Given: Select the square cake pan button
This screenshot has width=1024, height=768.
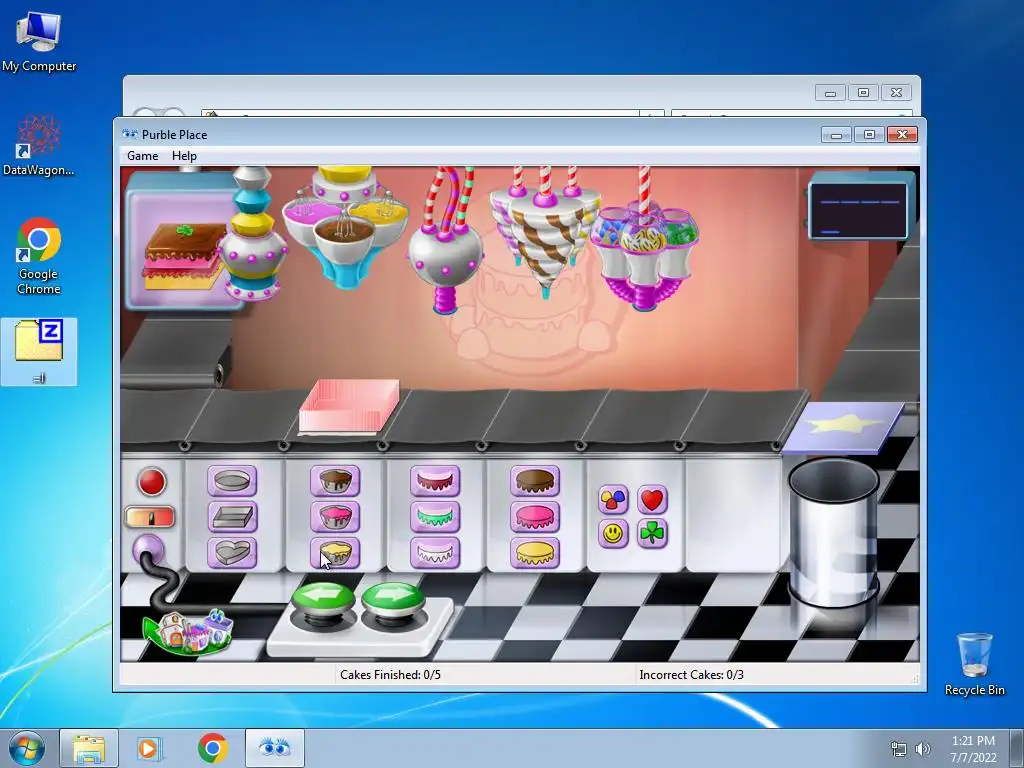Looking at the screenshot, I should click(x=232, y=517).
